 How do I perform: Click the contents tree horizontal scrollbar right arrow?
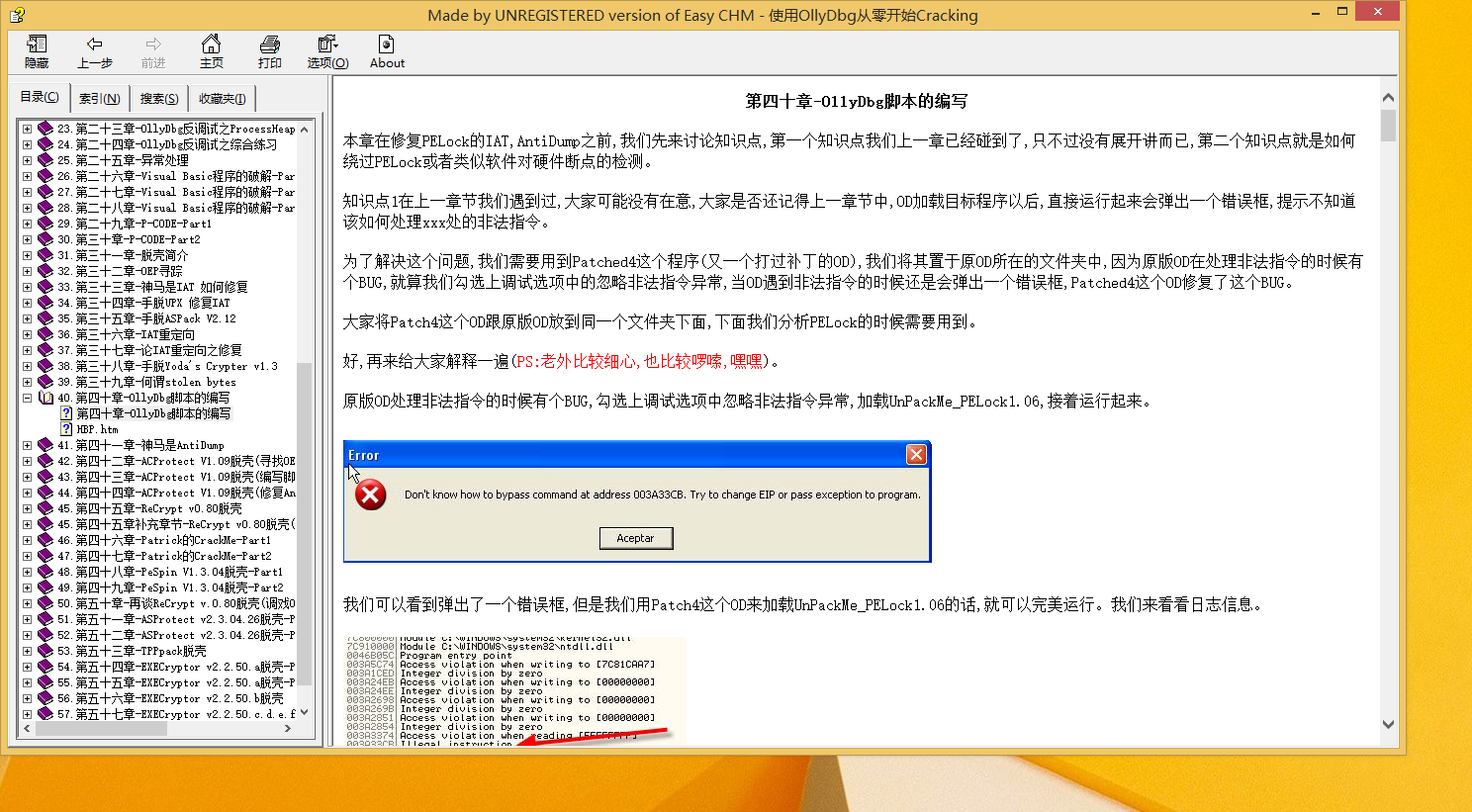coord(288,728)
